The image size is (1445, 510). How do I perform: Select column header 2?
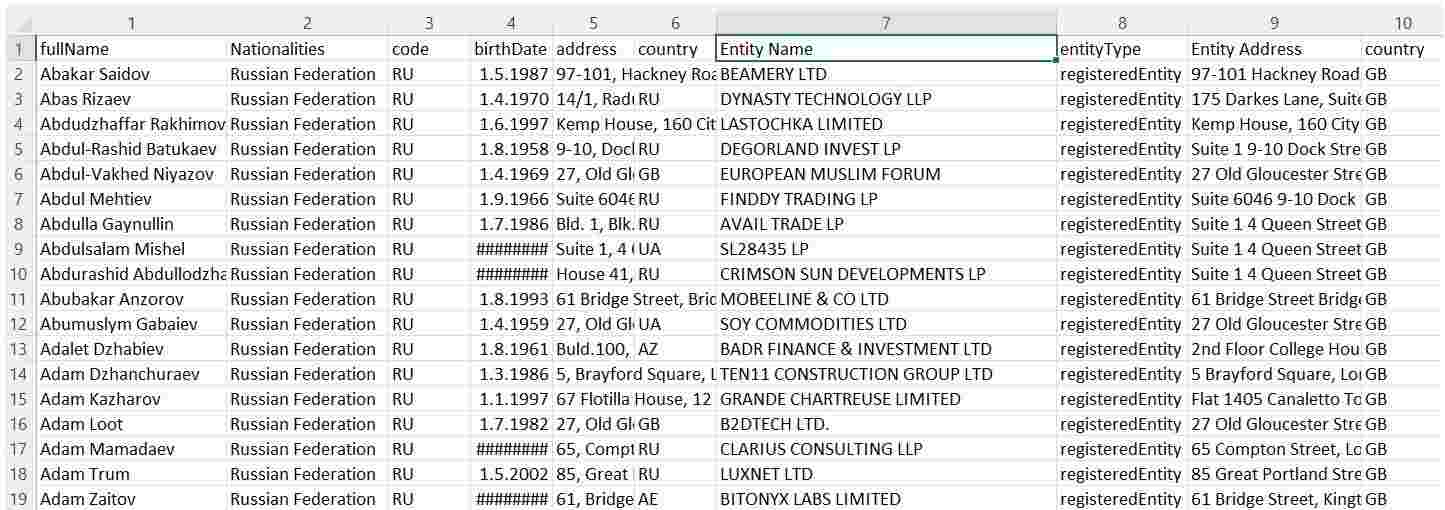coord(307,23)
